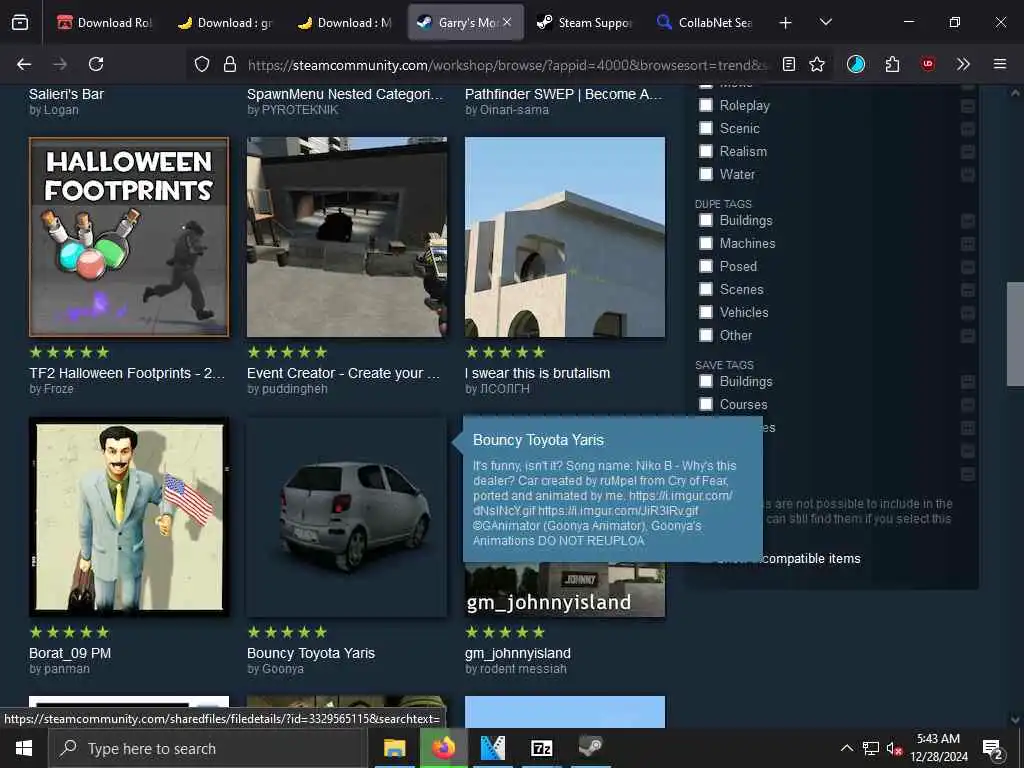Open a new browser tab
This screenshot has width=1024, height=768.
[x=786, y=23]
